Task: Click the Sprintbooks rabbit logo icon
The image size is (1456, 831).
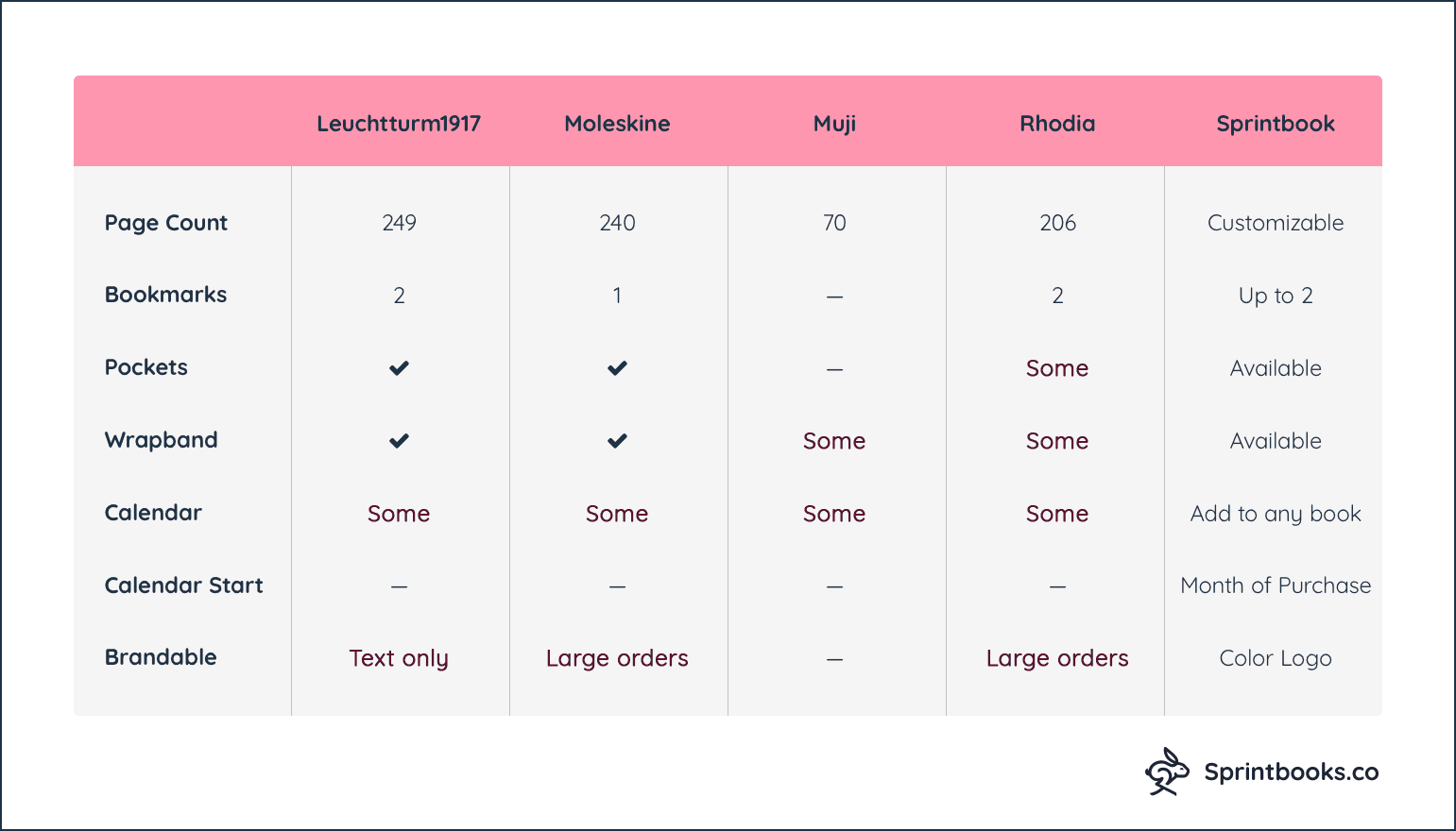Action: [1167, 772]
